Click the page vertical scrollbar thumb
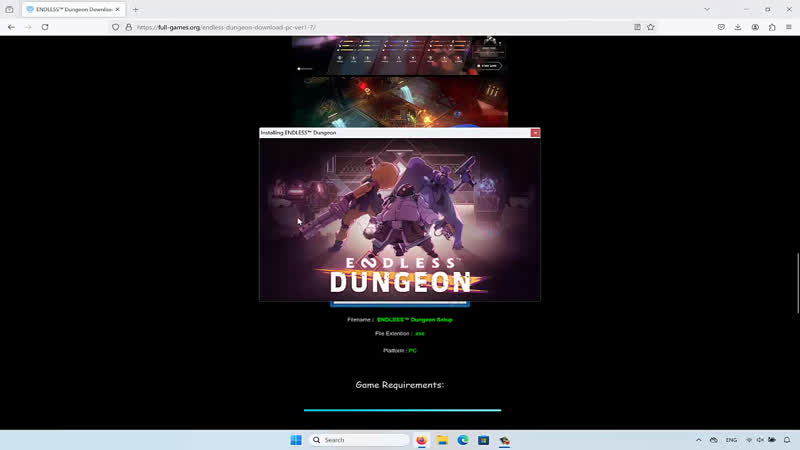 pos(797,283)
